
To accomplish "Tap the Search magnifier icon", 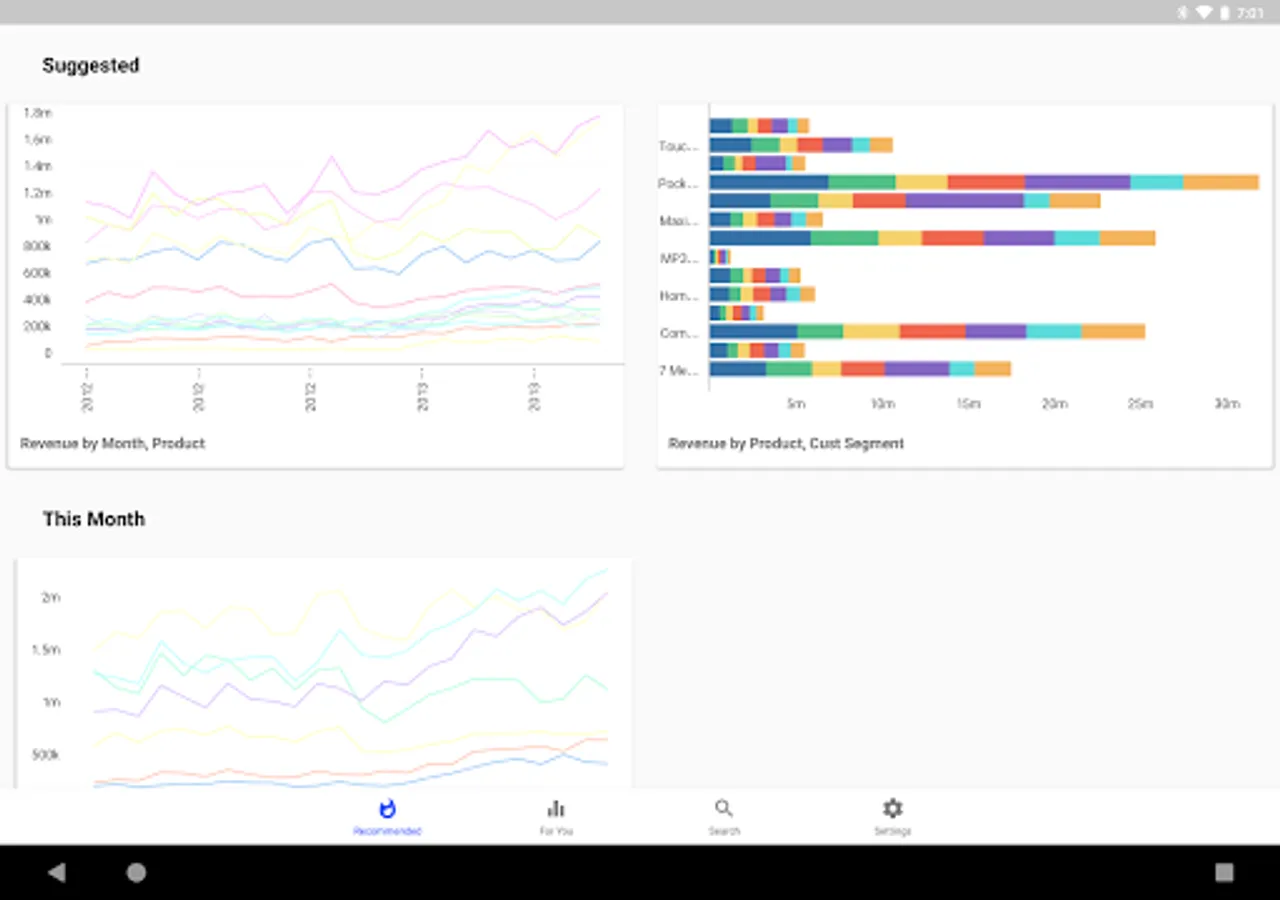I will 724,808.
